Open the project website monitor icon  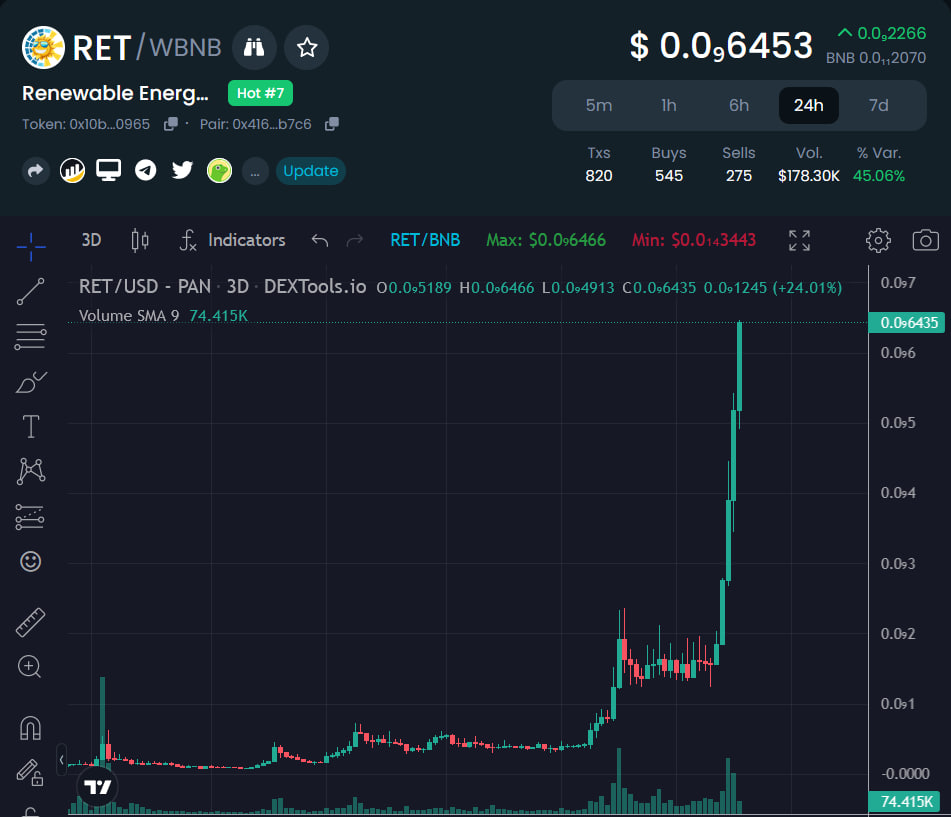click(x=109, y=171)
